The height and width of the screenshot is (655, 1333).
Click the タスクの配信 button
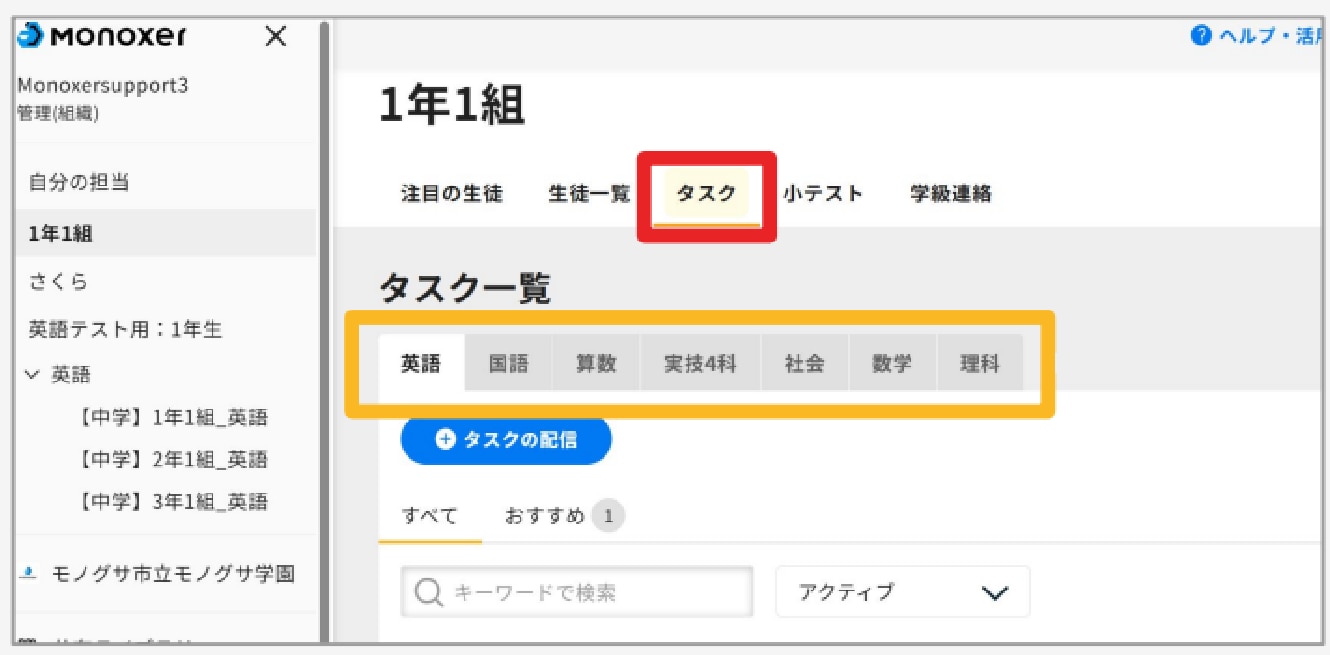pos(506,440)
